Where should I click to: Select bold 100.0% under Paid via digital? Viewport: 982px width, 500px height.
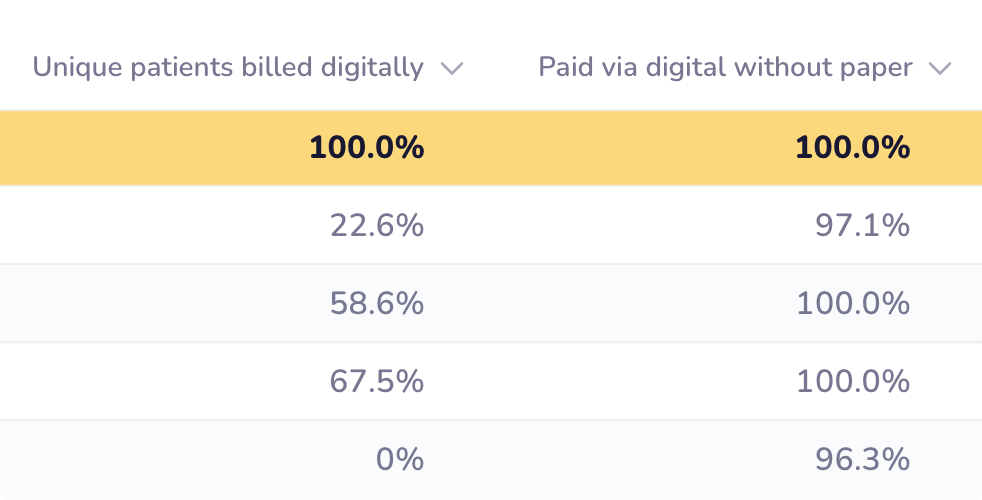(852, 148)
